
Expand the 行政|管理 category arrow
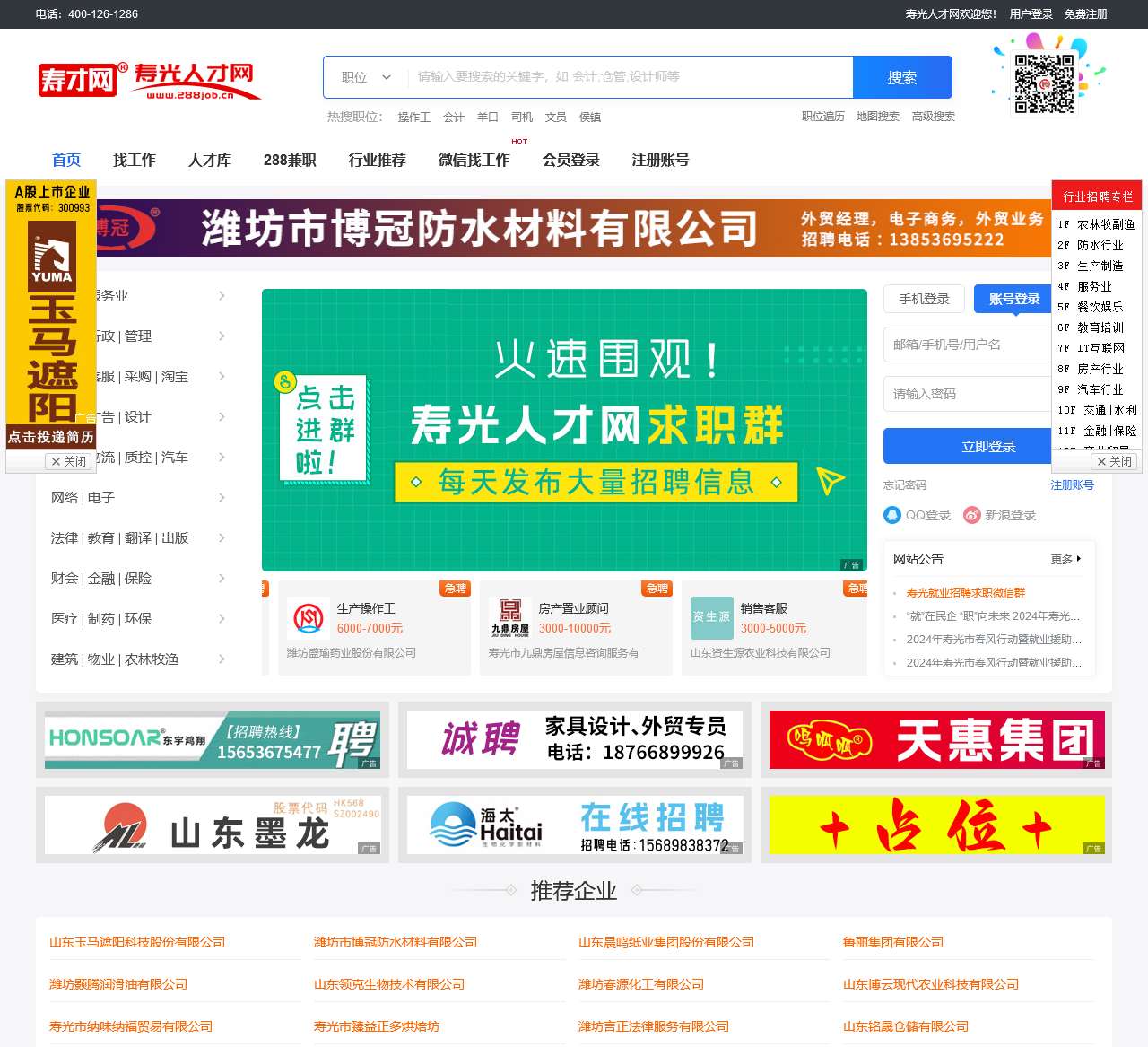point(222,336)
